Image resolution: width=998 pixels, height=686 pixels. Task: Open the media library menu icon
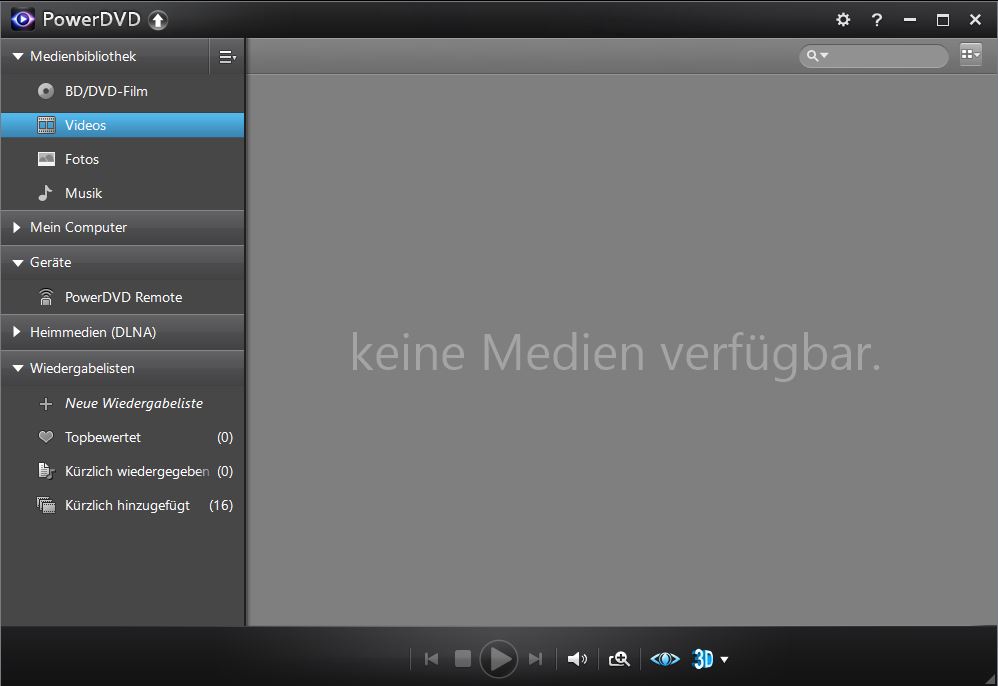click(227, 57)
